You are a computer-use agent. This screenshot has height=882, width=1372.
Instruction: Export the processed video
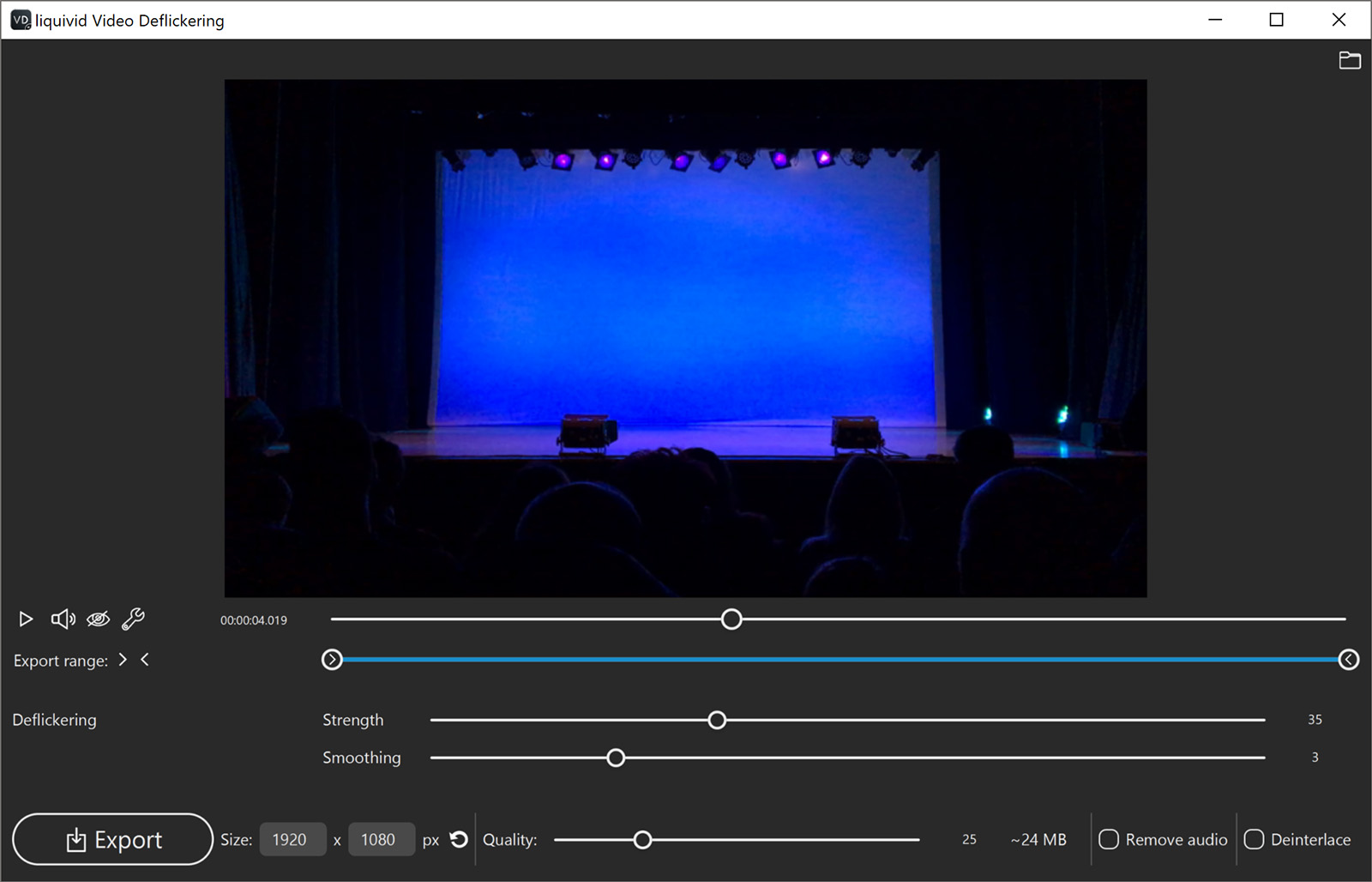(112, 839)
